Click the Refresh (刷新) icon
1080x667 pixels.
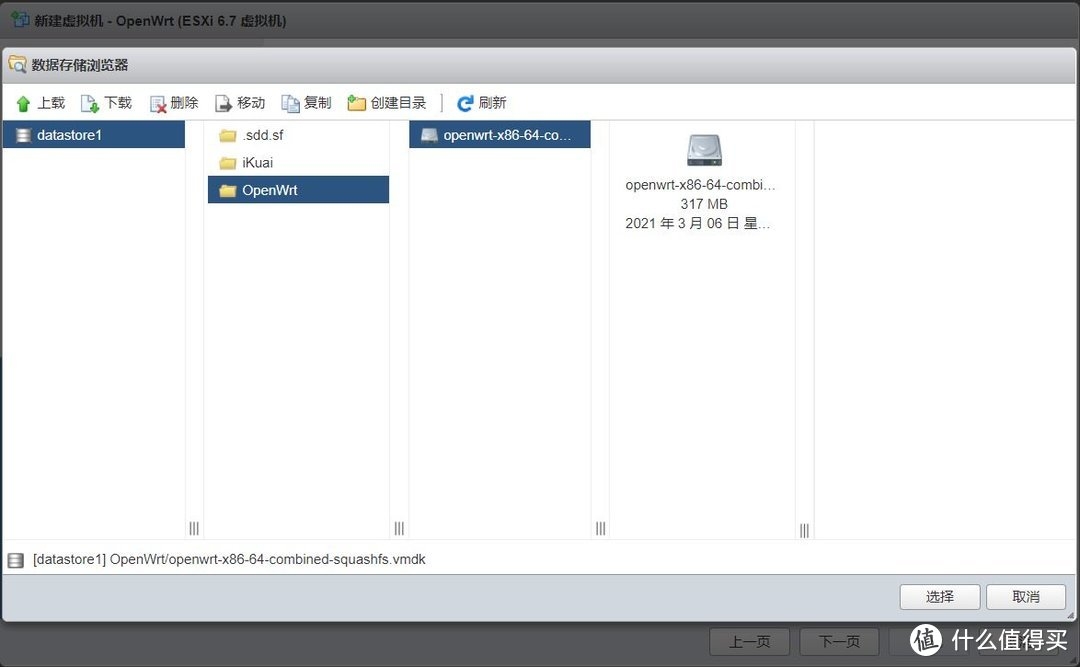click(x=465, y=103)
